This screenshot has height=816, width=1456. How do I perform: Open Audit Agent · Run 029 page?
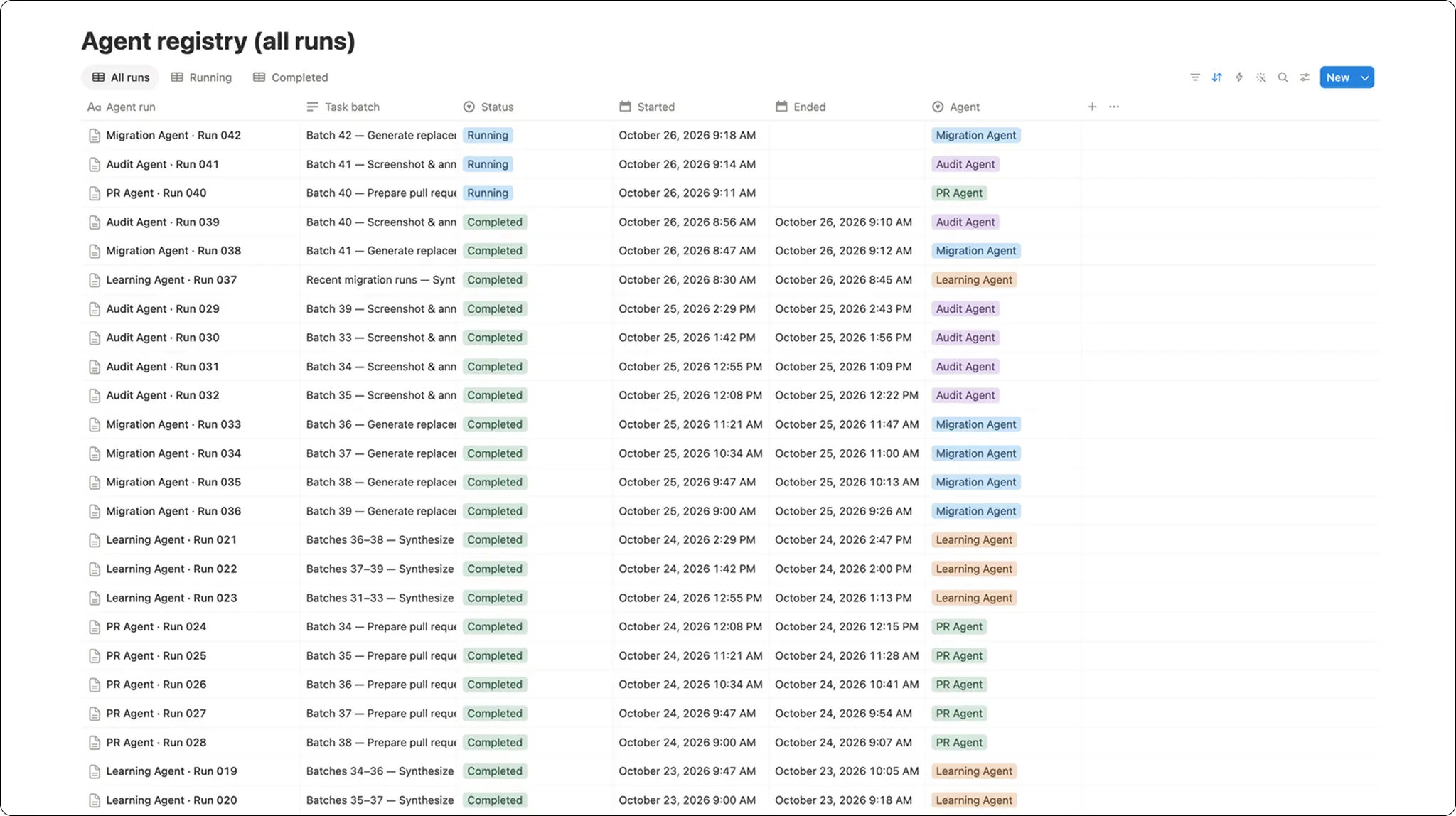pos(163,309)
